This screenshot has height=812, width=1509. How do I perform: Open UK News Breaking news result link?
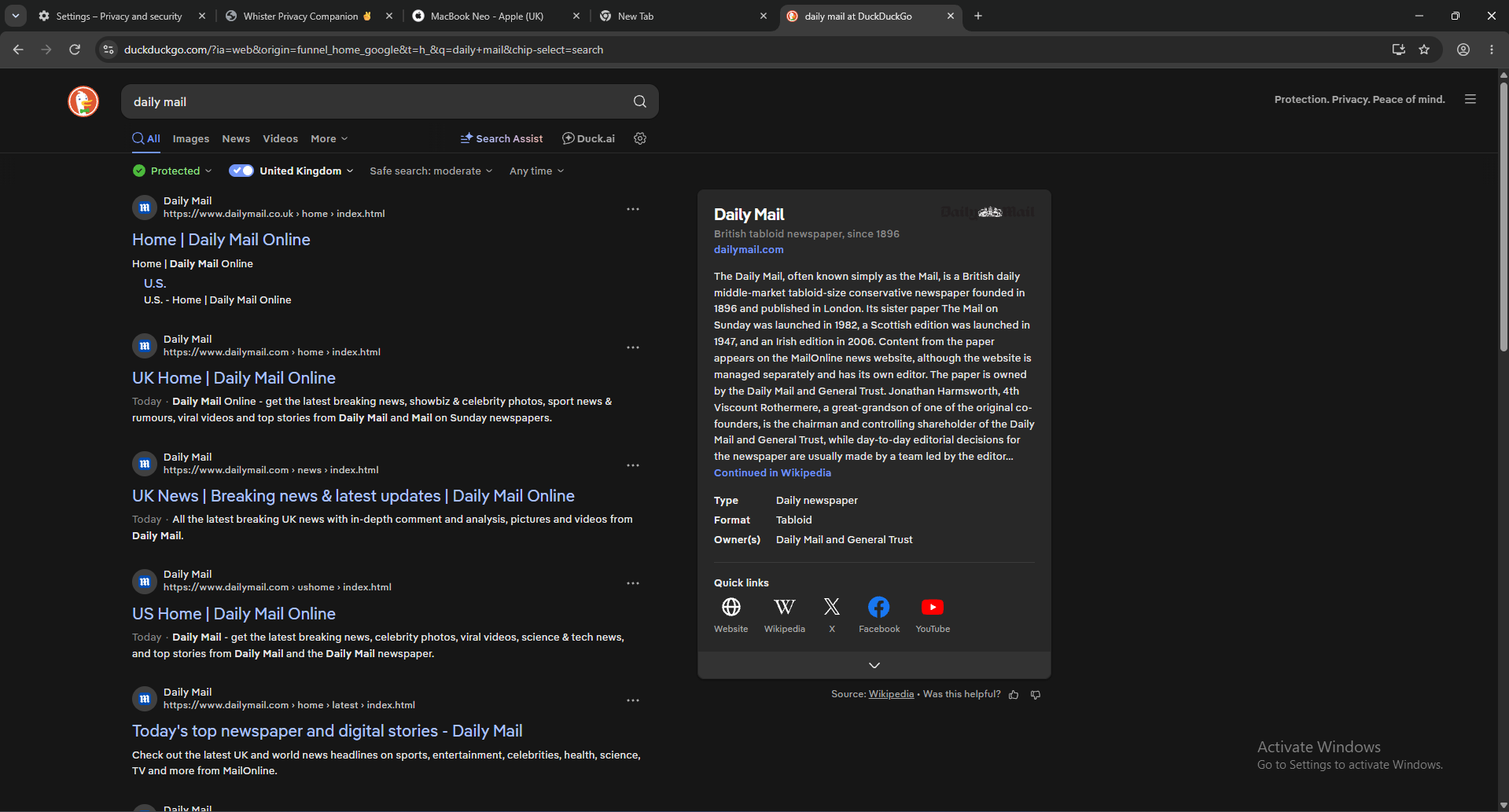(353, 496)
